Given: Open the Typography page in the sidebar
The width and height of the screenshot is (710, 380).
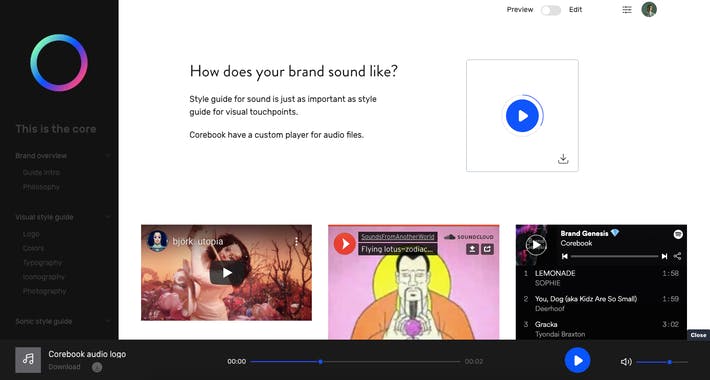Looking at the screenshot, I should tap(42, 263).
